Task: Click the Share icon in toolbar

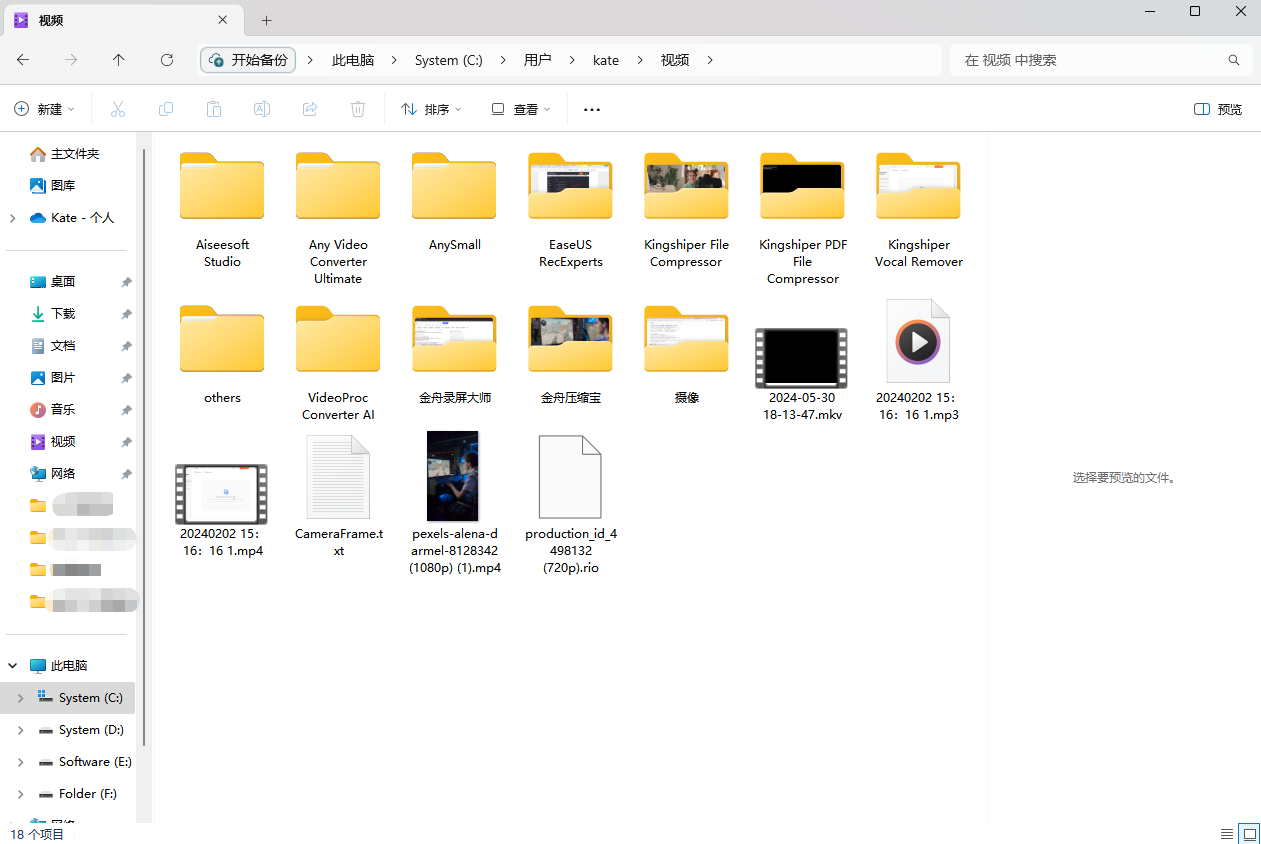Action: 310,109
